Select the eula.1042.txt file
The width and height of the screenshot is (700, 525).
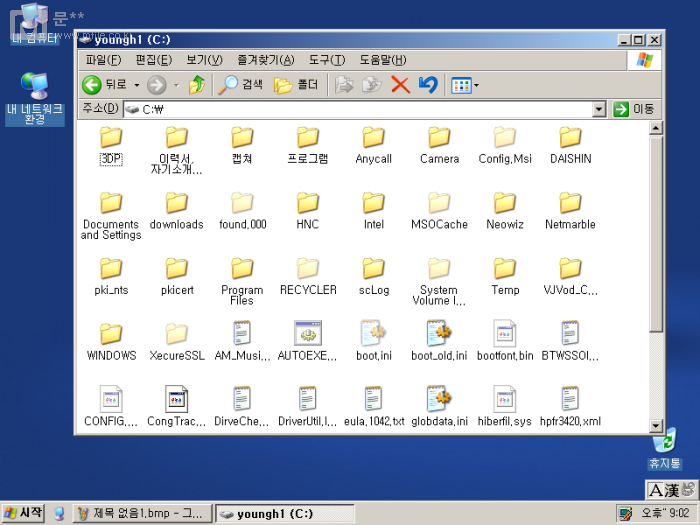pyautogui.click(x=373, y=406)
